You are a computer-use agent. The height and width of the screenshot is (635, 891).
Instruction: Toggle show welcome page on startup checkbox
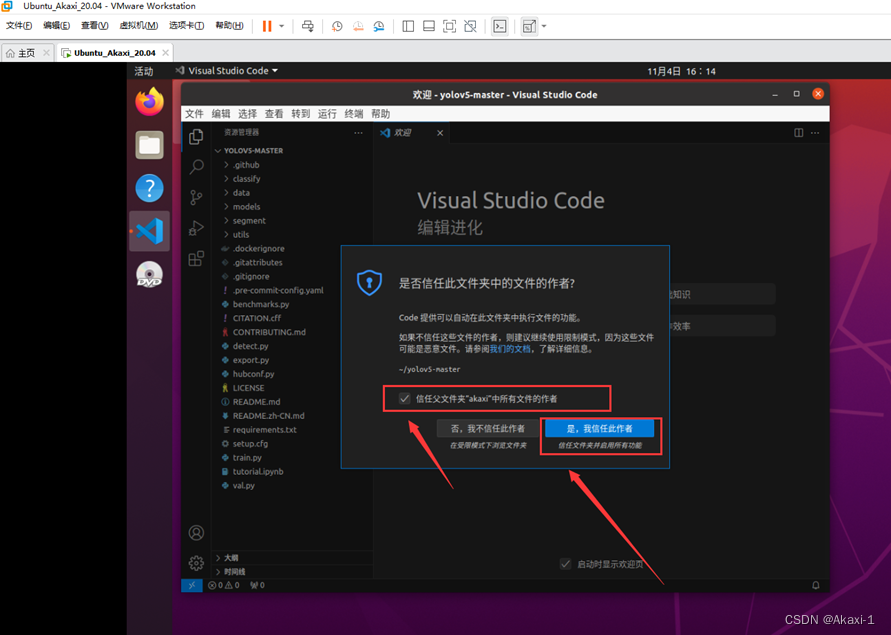565,564
